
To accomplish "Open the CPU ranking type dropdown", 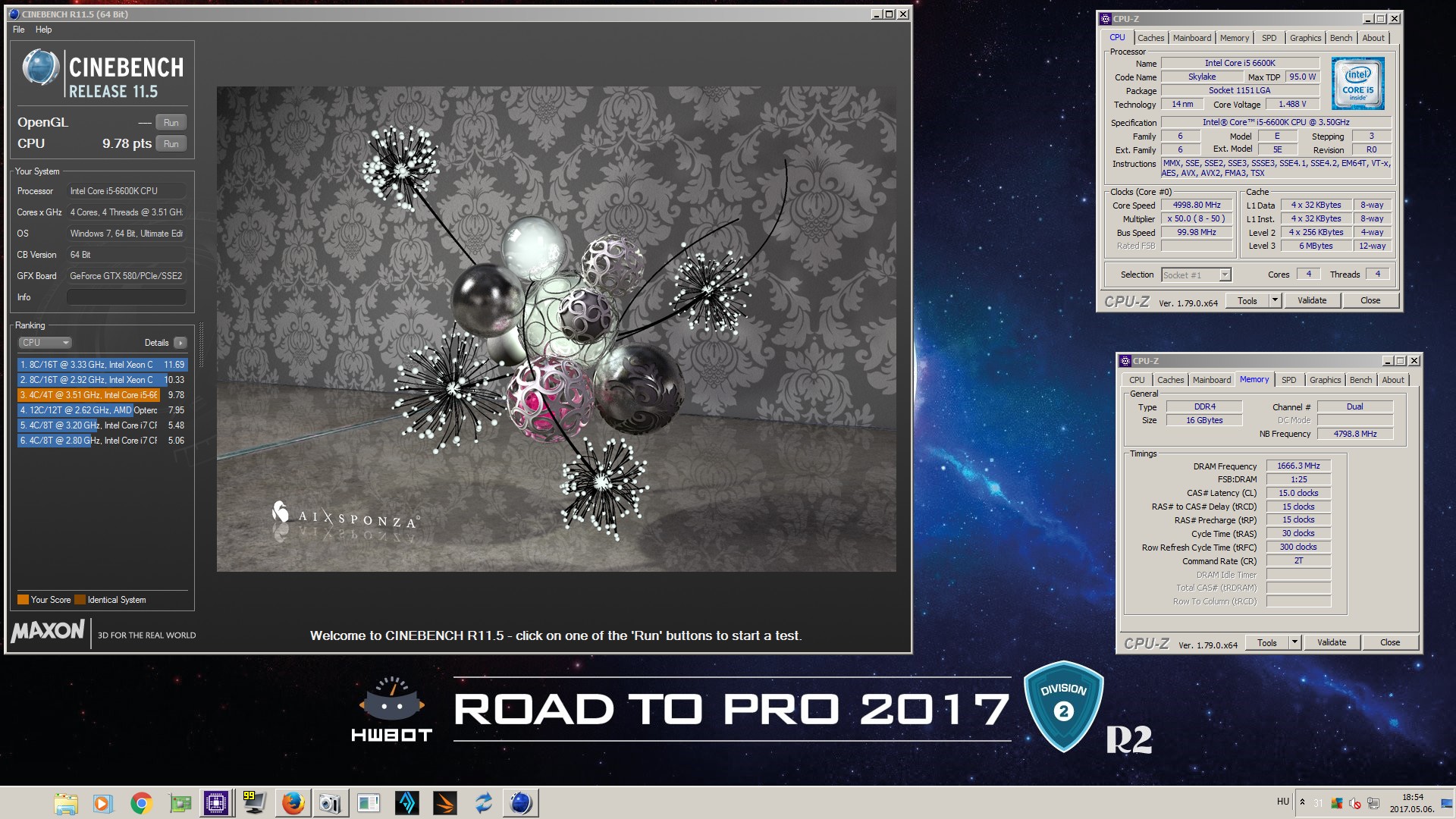I will [x=45, y=343].
